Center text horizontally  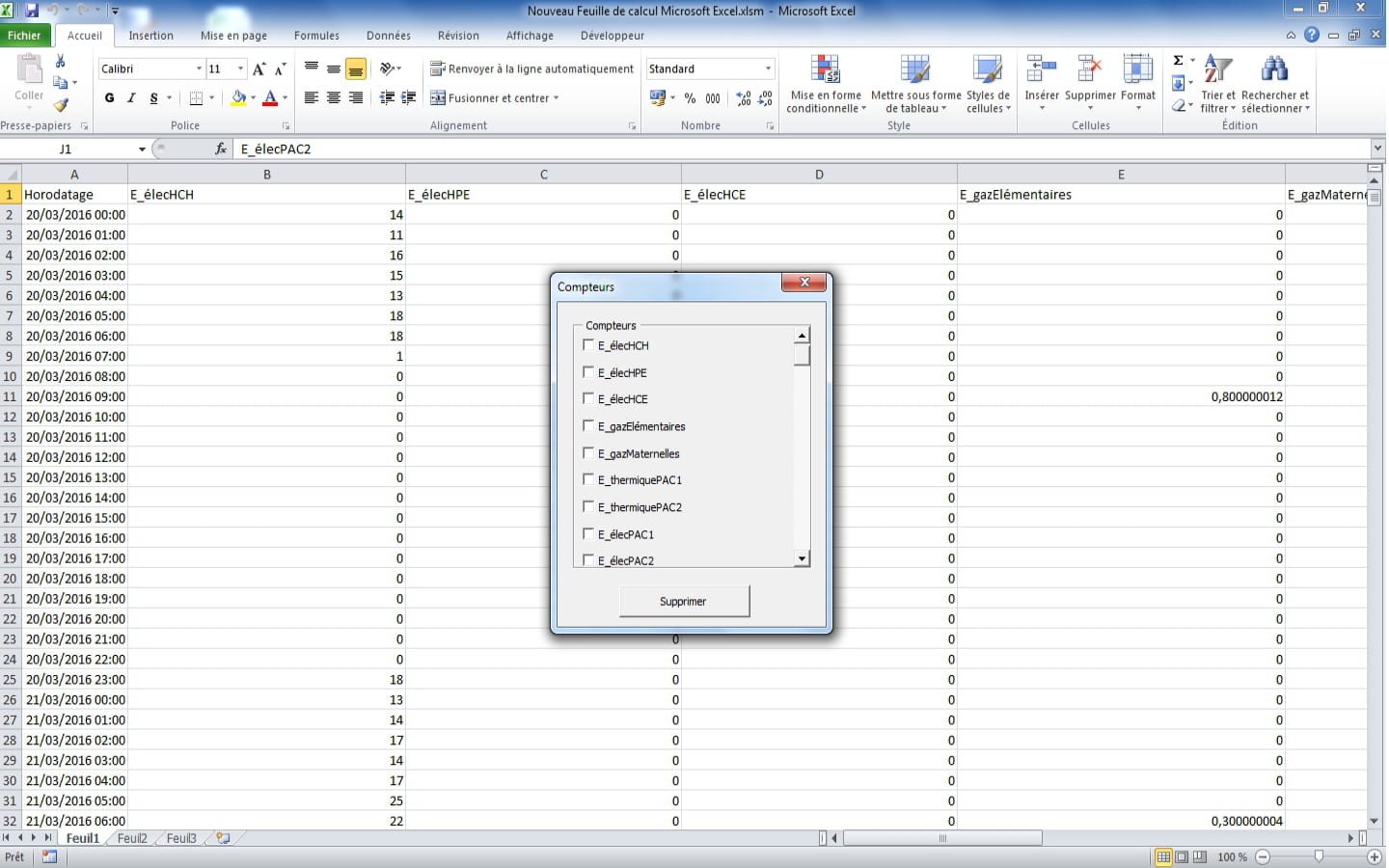point(333,97)
